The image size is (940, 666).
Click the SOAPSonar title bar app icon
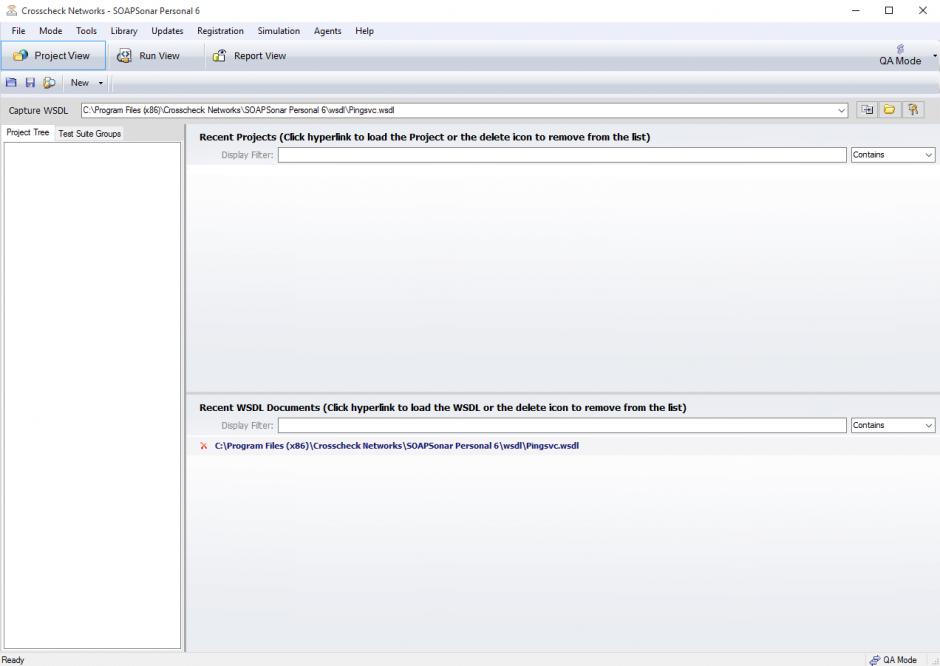coord(11,10)
